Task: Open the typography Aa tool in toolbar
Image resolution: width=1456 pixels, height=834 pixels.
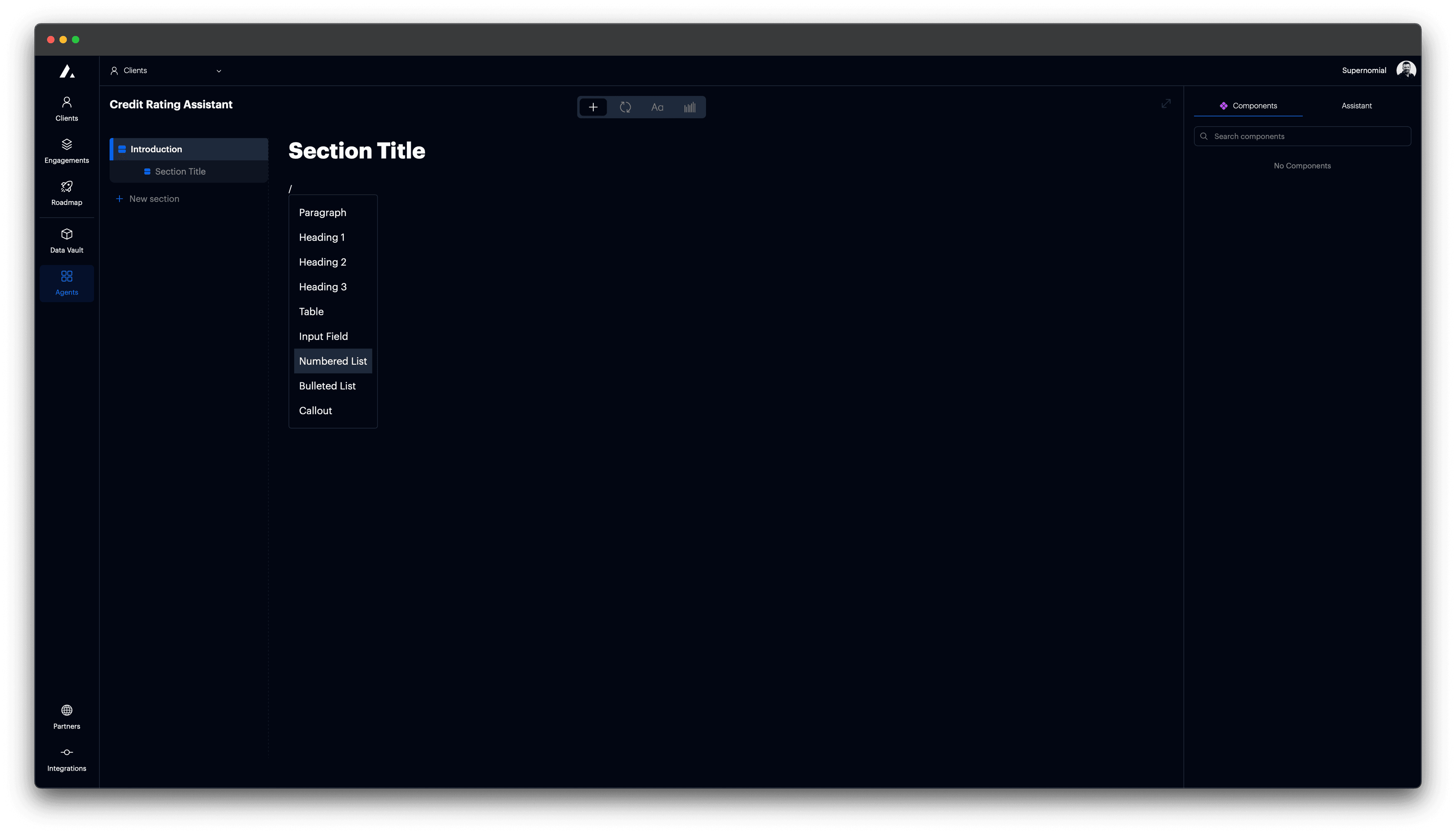Action: tap(657, 107)
